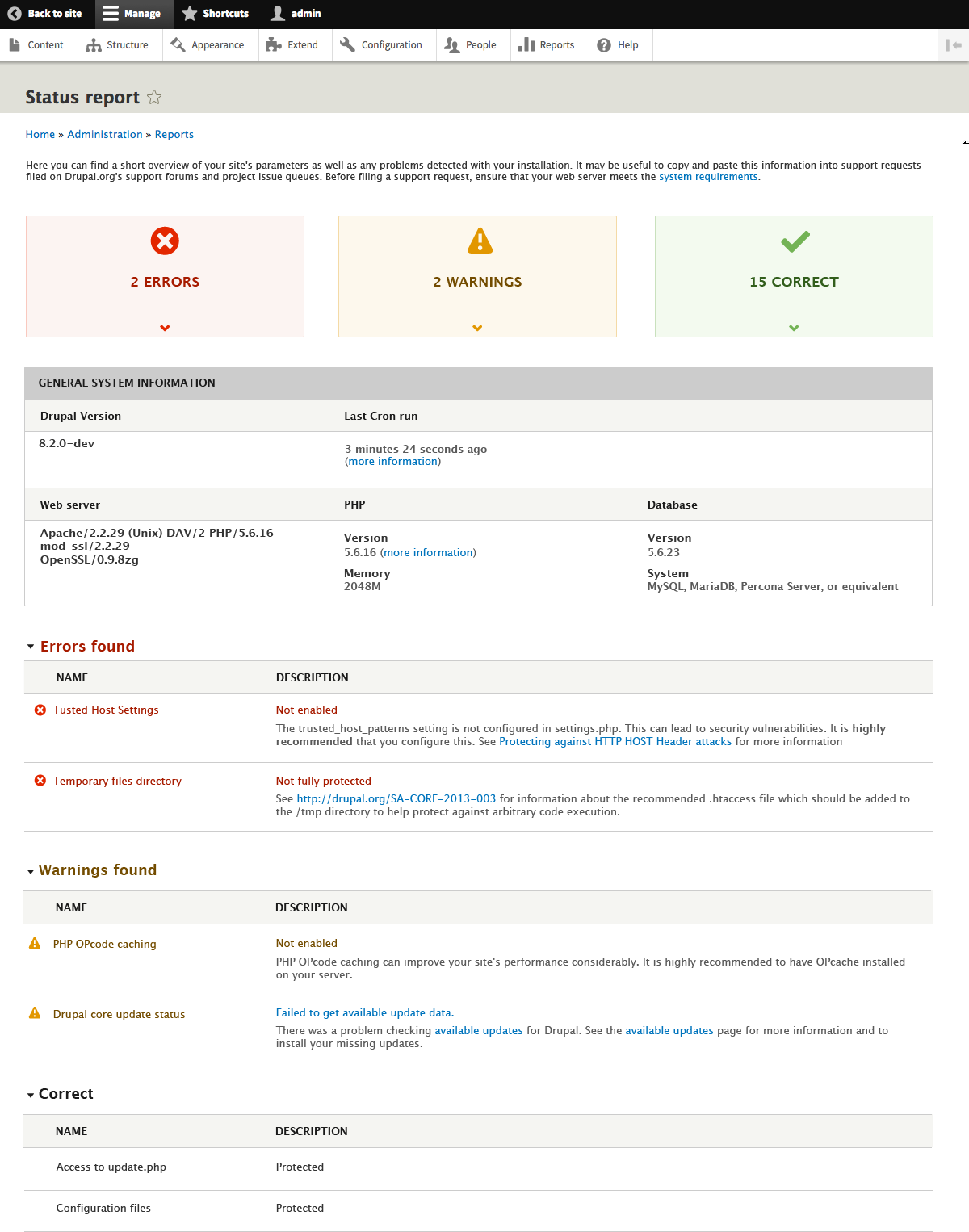Click the GENERAL SYSTEM INFORMATION header
This screenshot has height=1232, width=969.
pos(478,383)
